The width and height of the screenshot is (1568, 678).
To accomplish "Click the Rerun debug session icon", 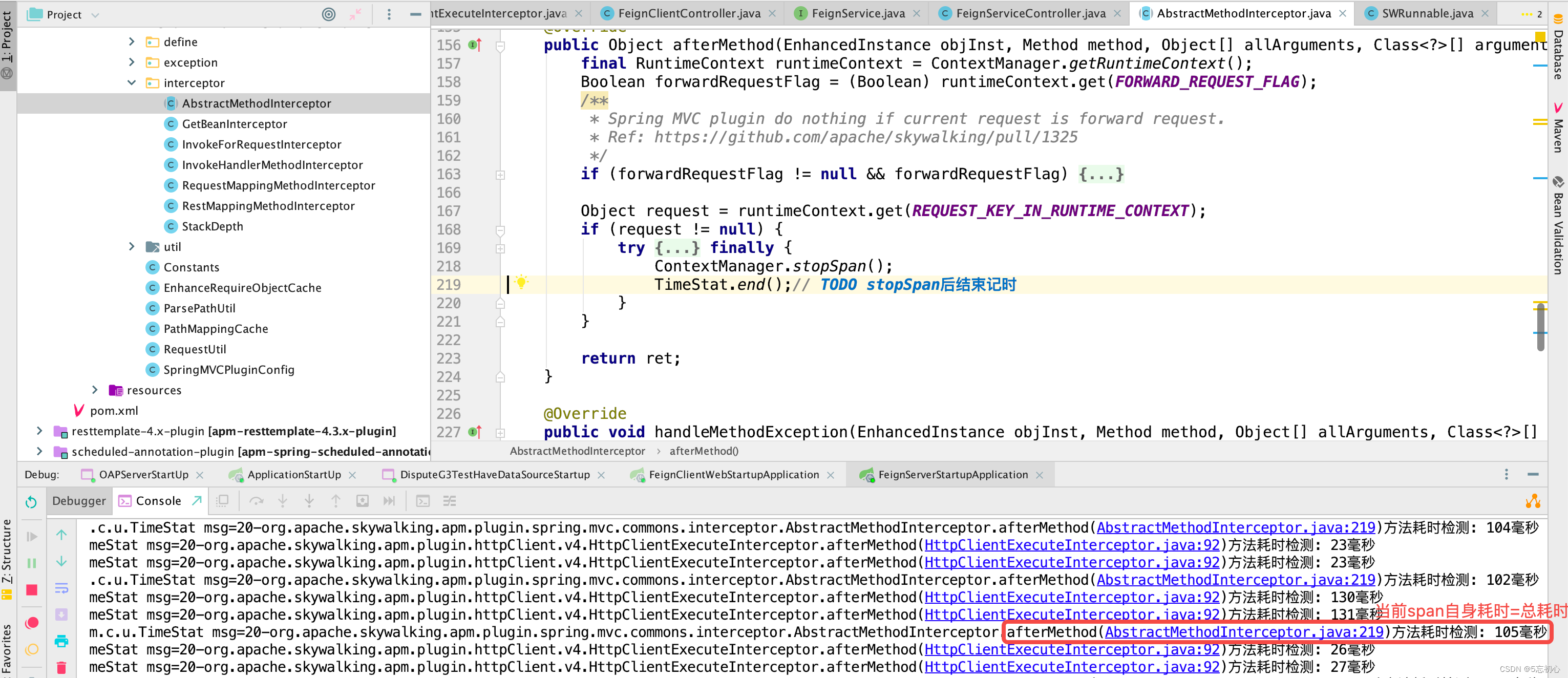I will (x=31, y=501).
